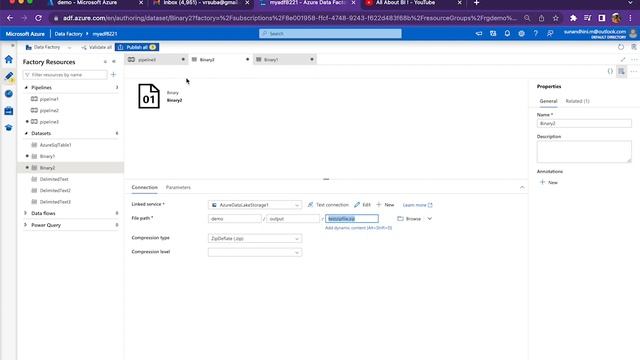Click the refresh icon in toolbar
This screenshot has height=360, width=640.
621,47
